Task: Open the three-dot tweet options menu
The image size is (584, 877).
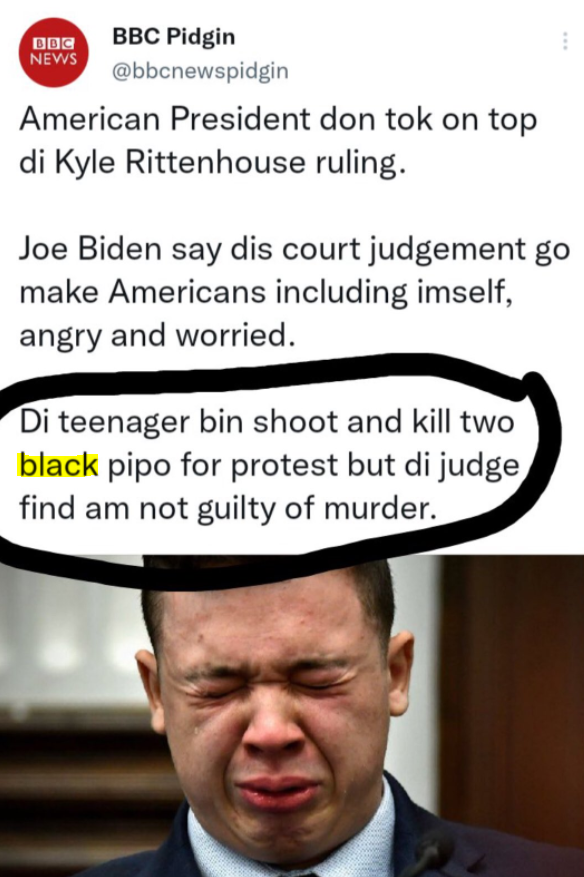Action: (x=565, y=41)
